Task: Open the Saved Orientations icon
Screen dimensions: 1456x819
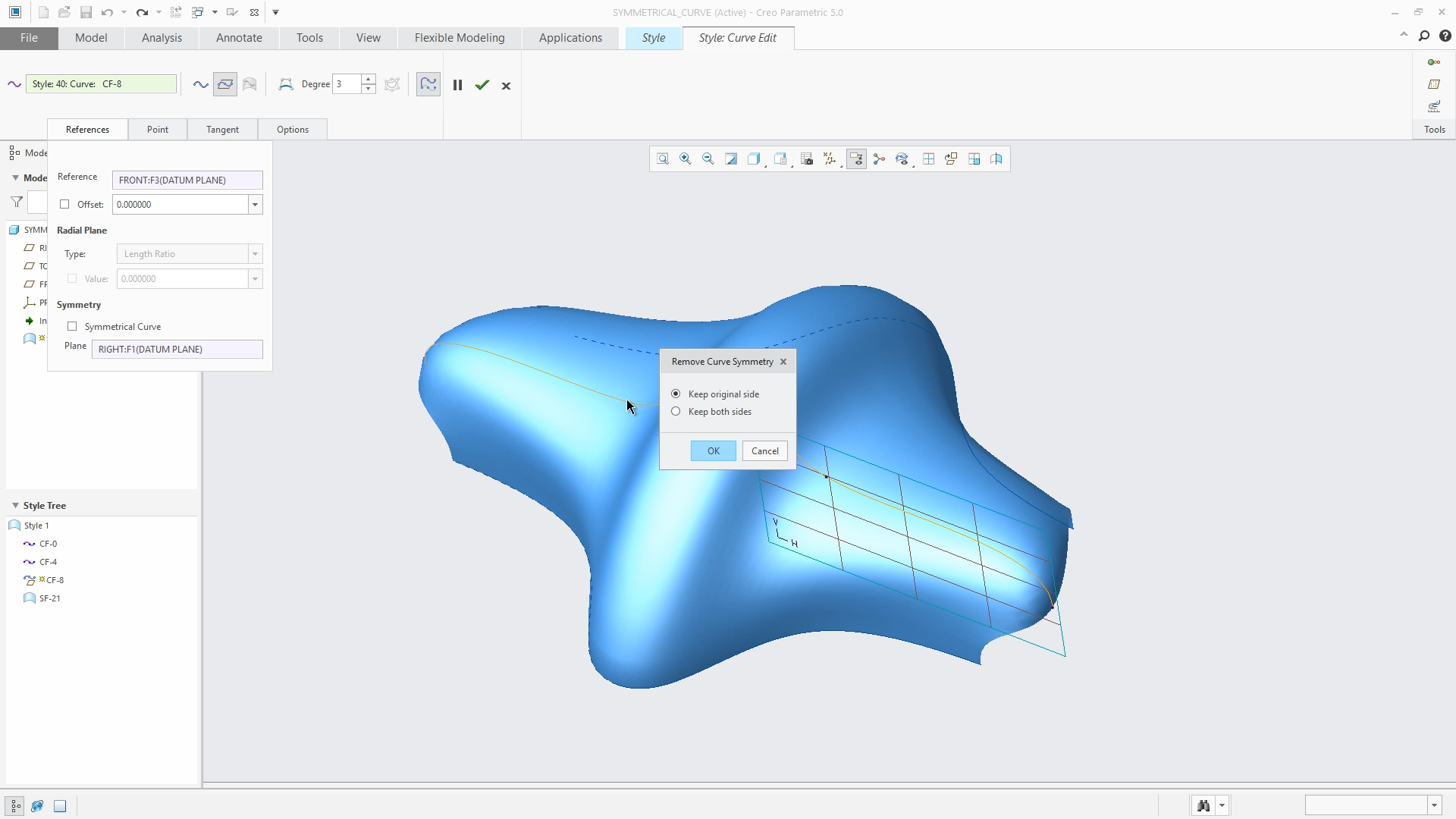Action: point(781,159)
